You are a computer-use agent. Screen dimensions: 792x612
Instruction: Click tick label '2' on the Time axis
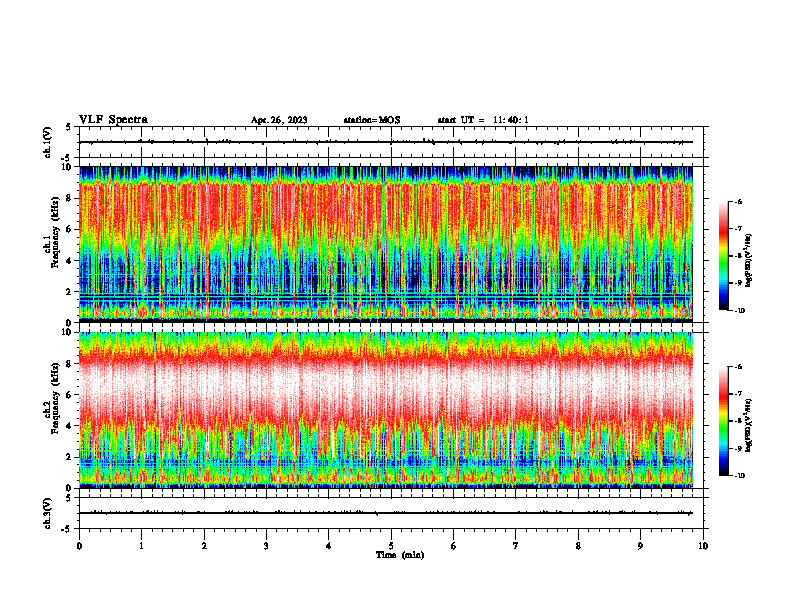coord(204,546)
